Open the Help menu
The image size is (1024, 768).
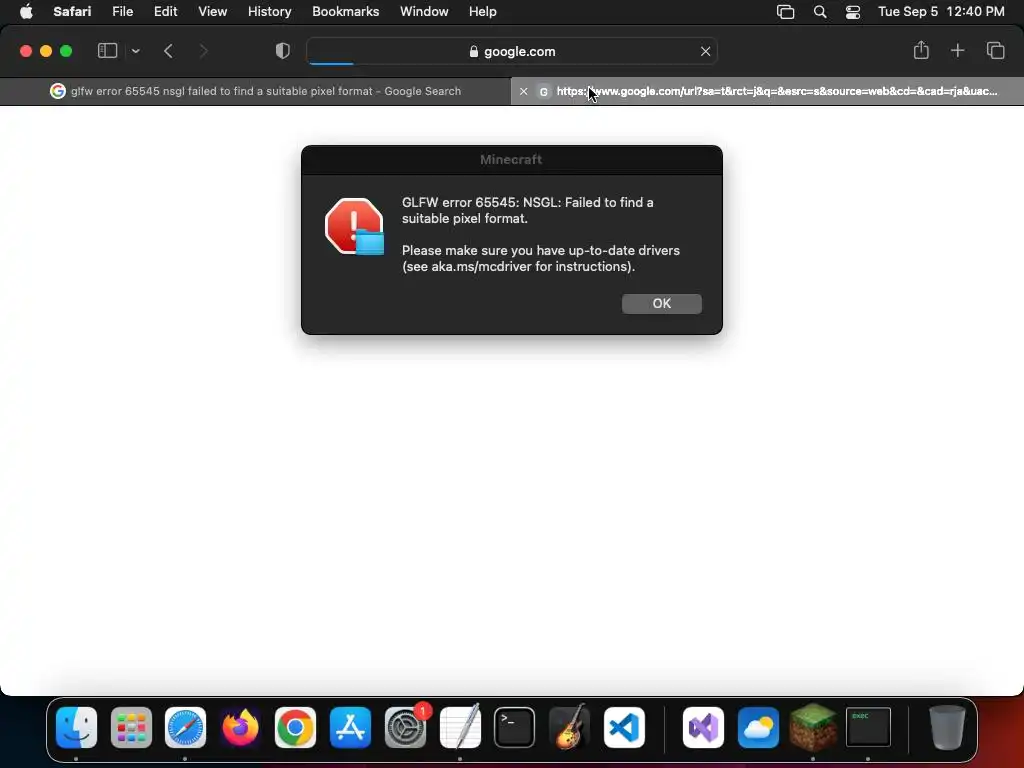[x=483, y=12]
